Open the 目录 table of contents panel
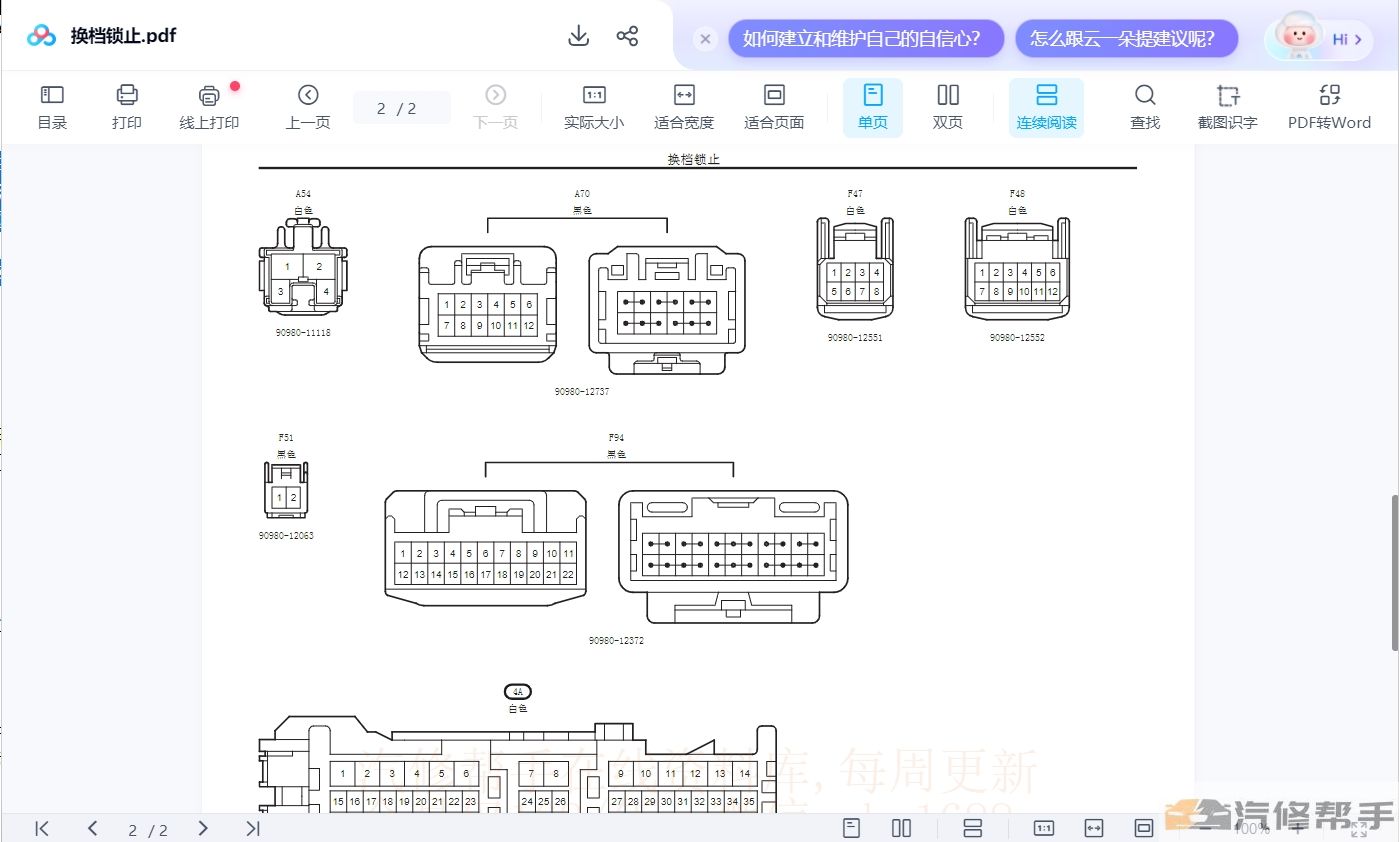This screenshot has height=842, width=1399. tap(52, 107)
